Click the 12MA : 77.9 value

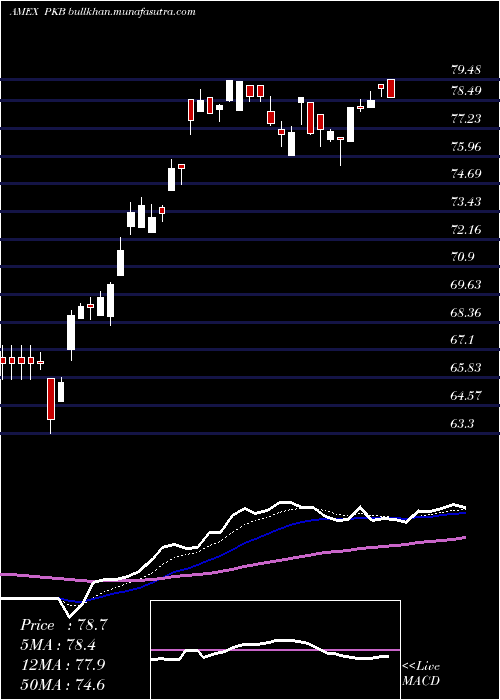point(63,665)
